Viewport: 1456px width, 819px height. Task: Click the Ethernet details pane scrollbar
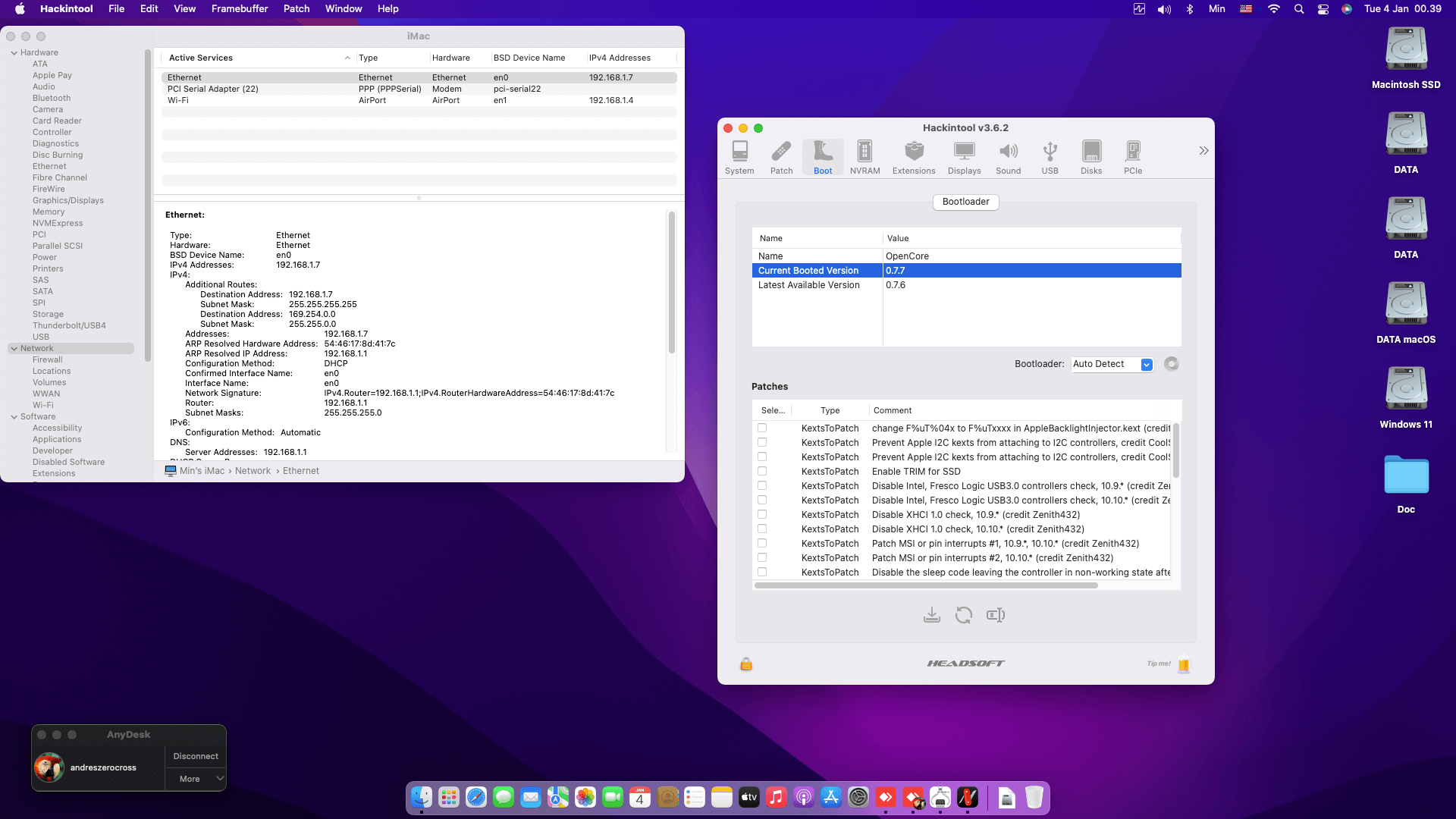coord(672,282)
